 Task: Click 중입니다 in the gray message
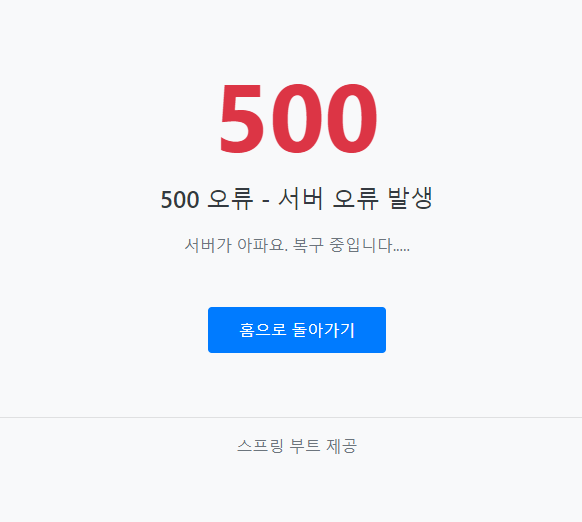(x=360, y=245)
